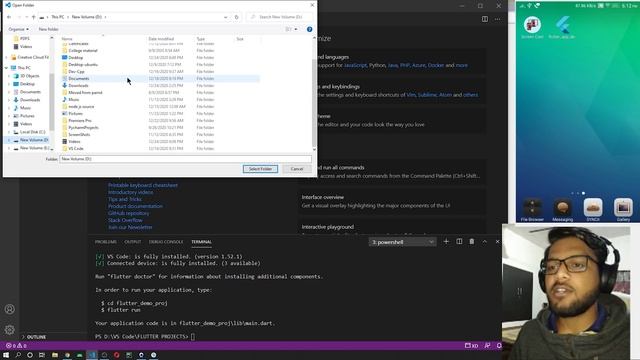Open GitHub repository link

click(129, 213)
